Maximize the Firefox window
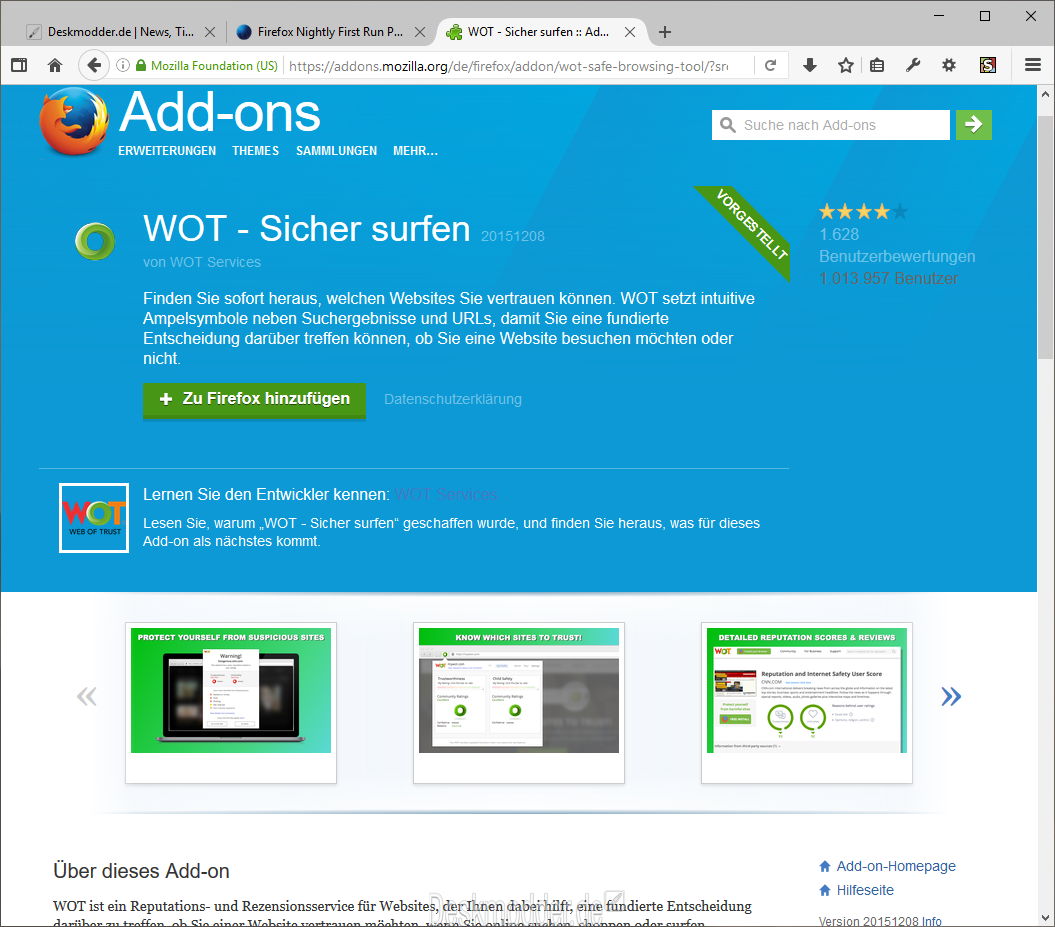Viewport: 1055px width, 927px height. click(x=985, y=15)
